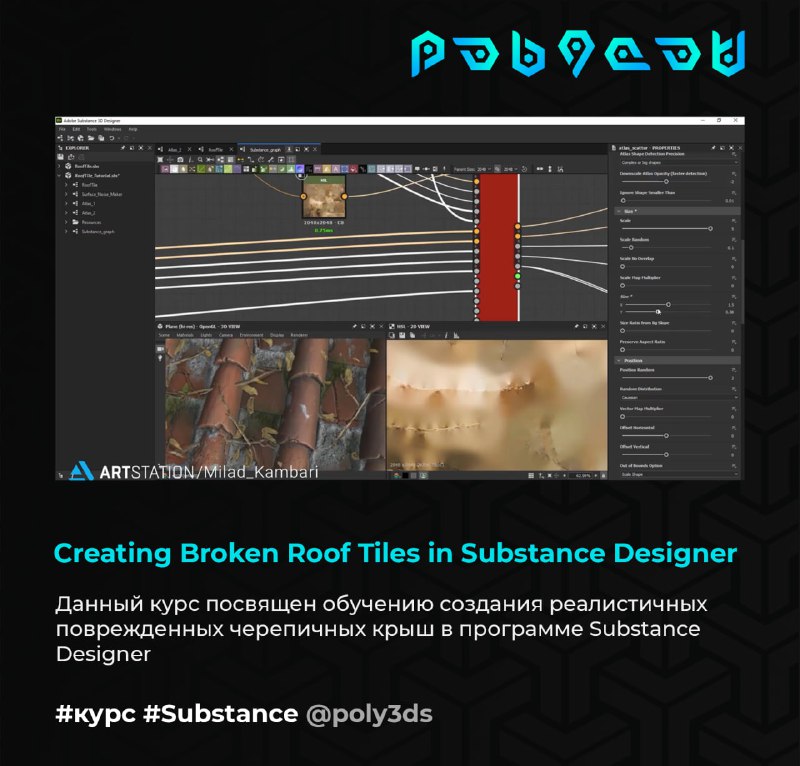Open Scene menu in 3D View

click(164, 335)
